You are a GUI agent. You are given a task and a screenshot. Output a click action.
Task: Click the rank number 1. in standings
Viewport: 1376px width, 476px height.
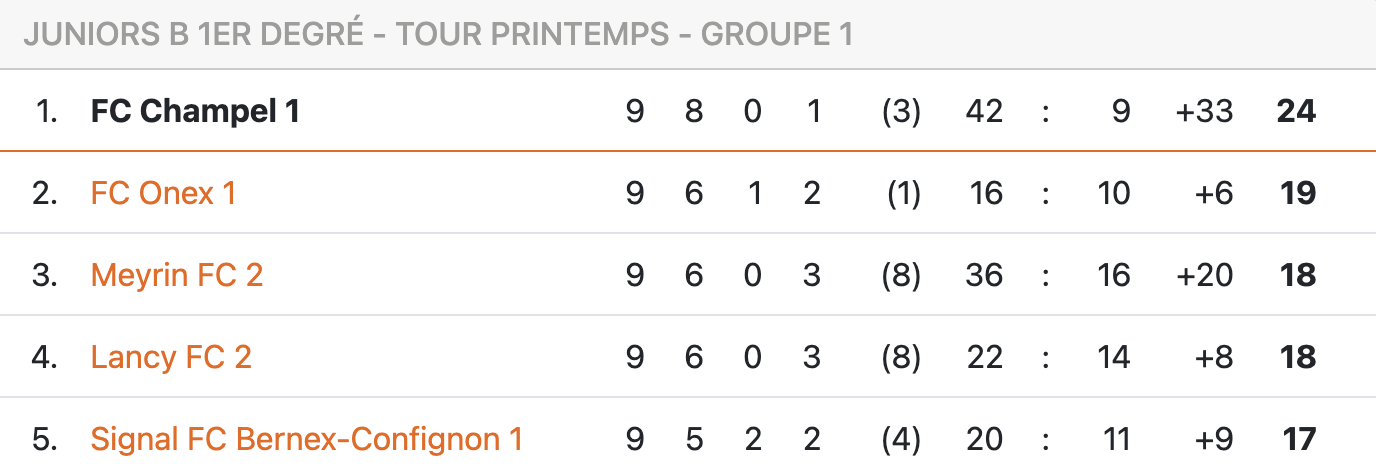click(x=47, y=111)
